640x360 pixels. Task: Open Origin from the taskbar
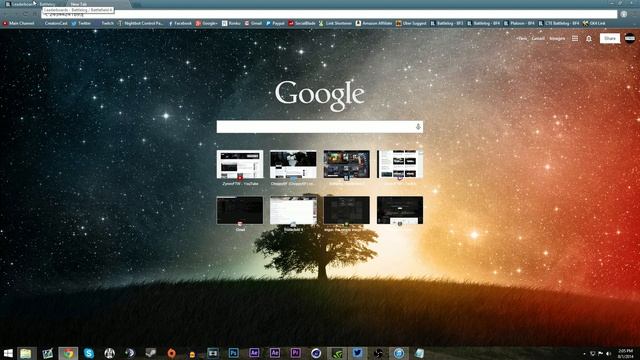(x=171, y=353)
